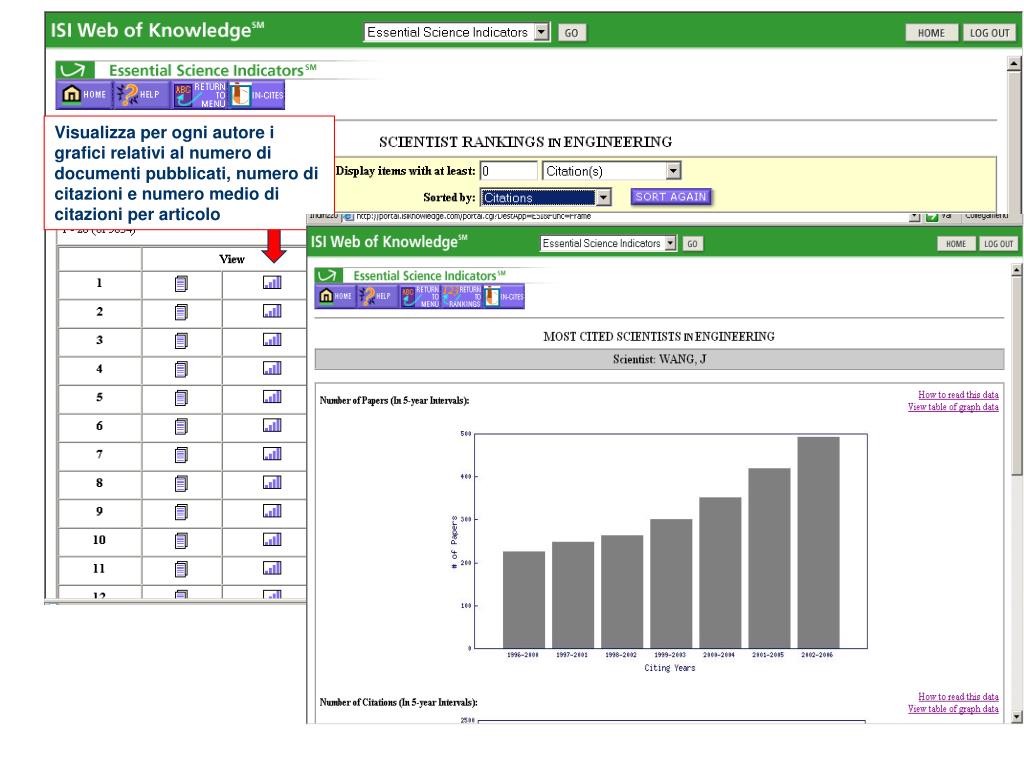The image size is (1024, 768).
Task: Click document icon in rank 3 row
Action: tap(182, 340)
